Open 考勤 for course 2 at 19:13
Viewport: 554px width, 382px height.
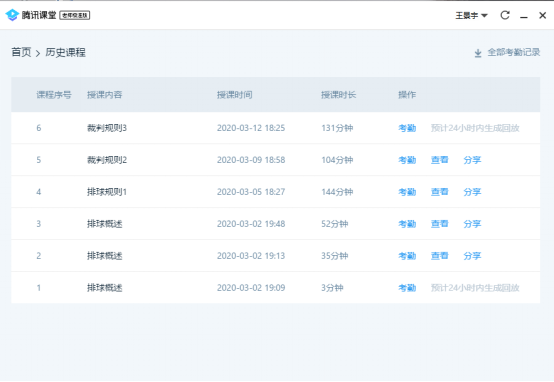(407, 255)
